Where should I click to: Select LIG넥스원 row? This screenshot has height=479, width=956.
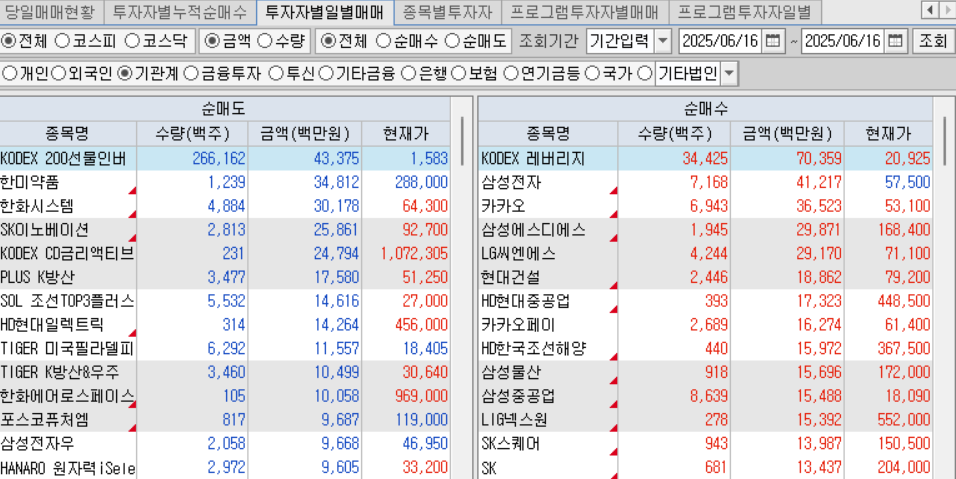pos(705,420)
